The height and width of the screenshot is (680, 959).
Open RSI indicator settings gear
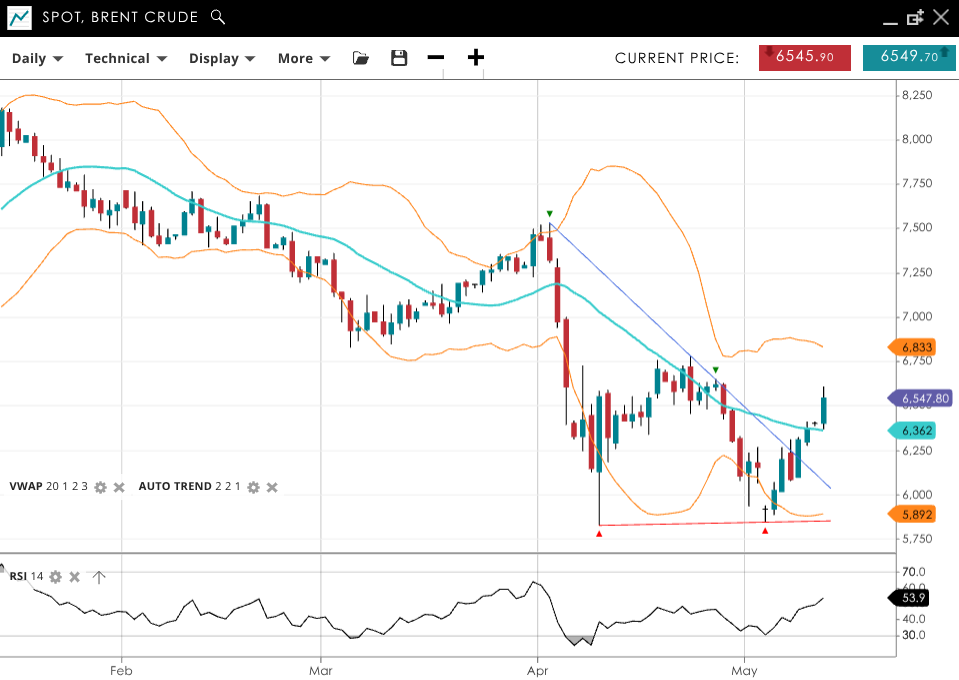coord(56,576)
